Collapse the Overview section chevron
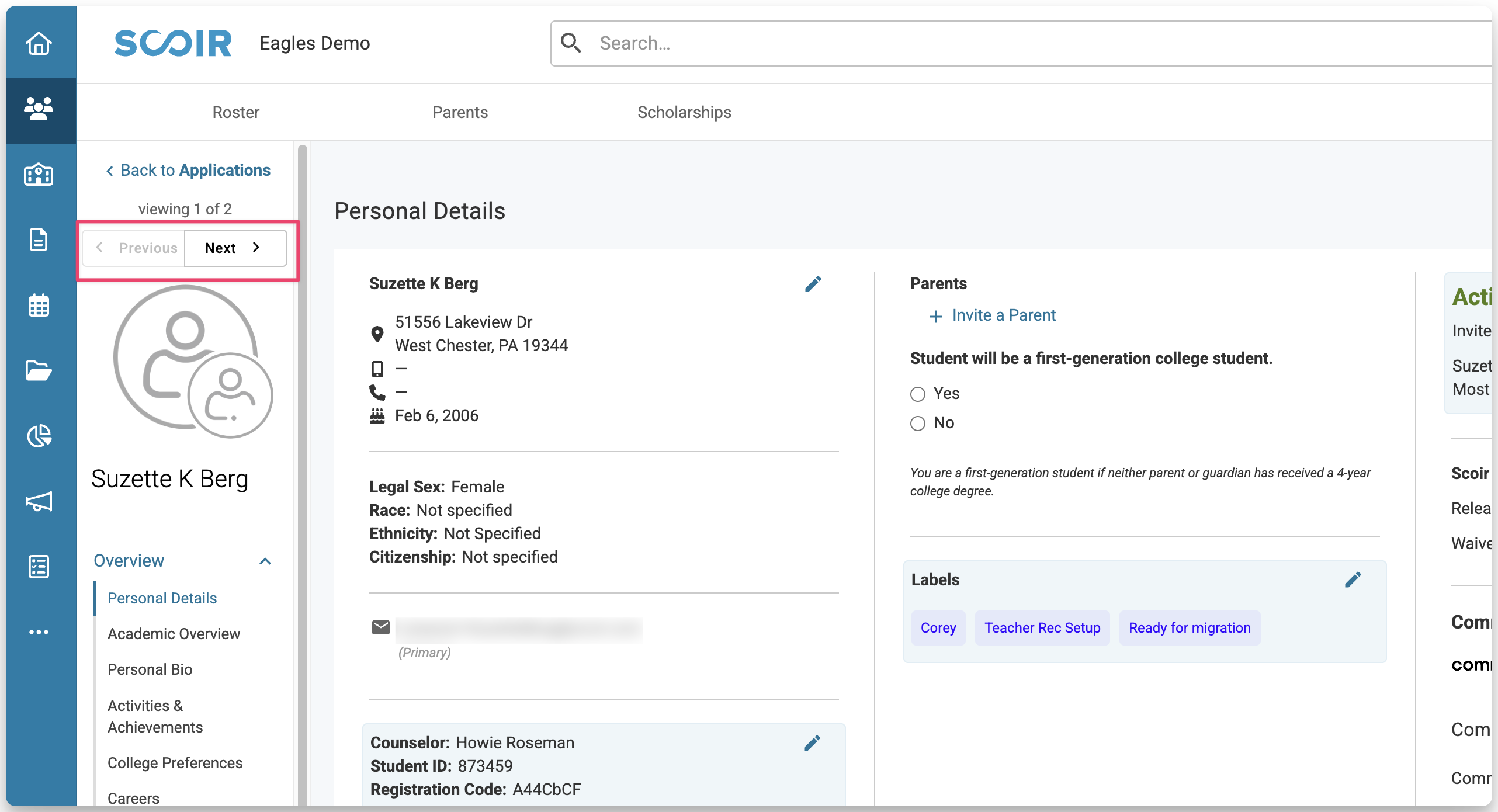The width and height of the screenshot is (1498, 812). (265, 561)
